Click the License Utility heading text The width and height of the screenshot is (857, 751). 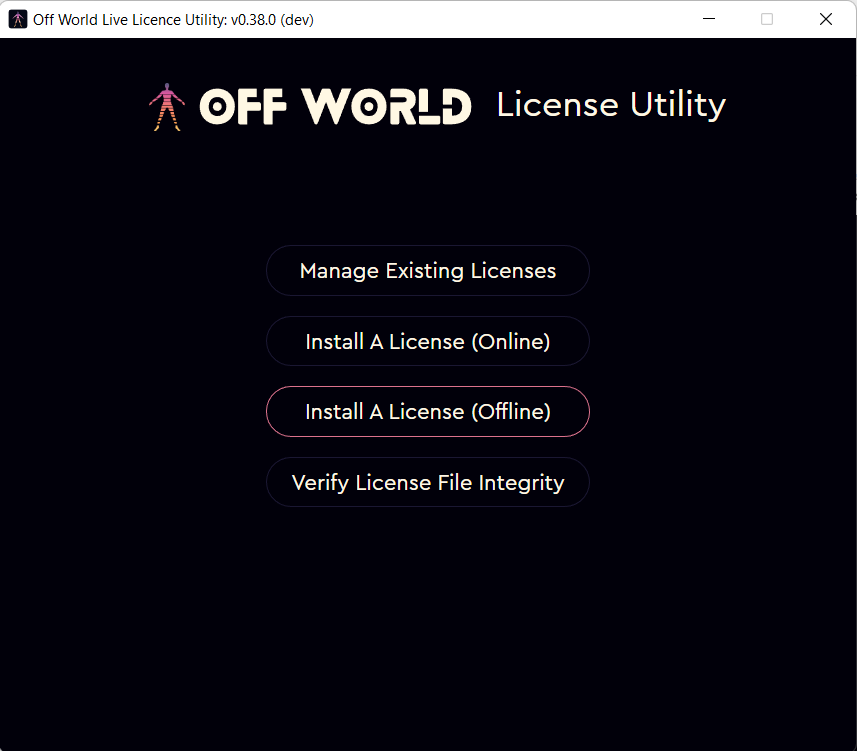(611, 104)
